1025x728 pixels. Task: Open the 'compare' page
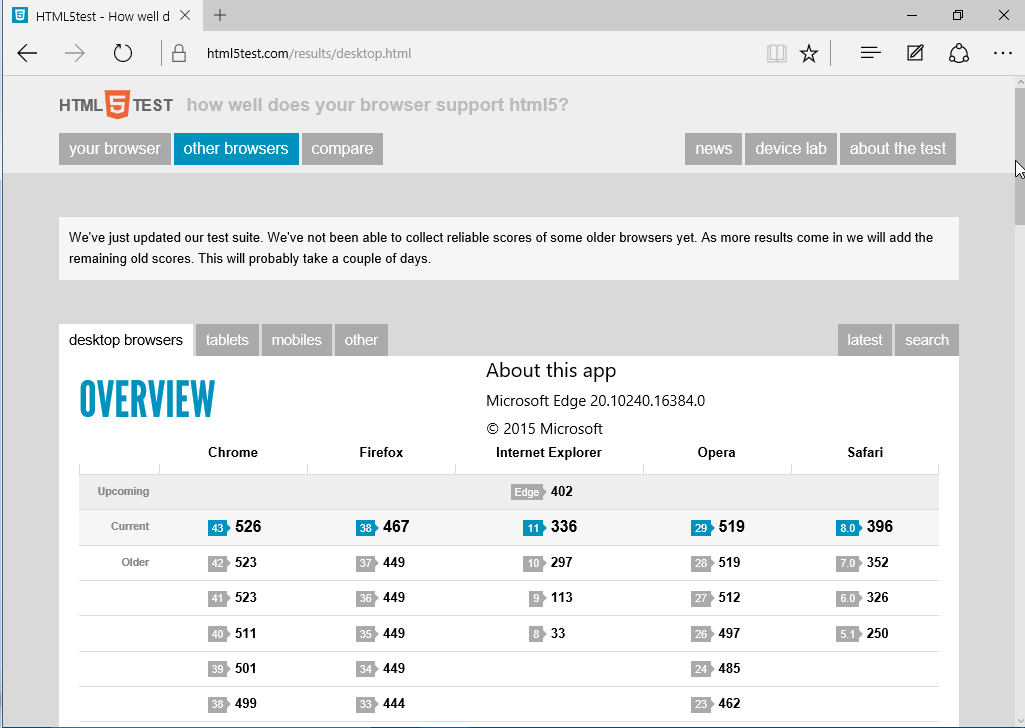(x=342, y=149)
